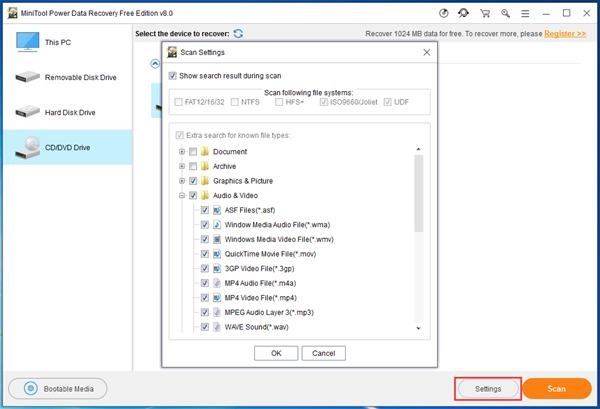Click file types list scrollbar thumb

(x=419, y=193)
